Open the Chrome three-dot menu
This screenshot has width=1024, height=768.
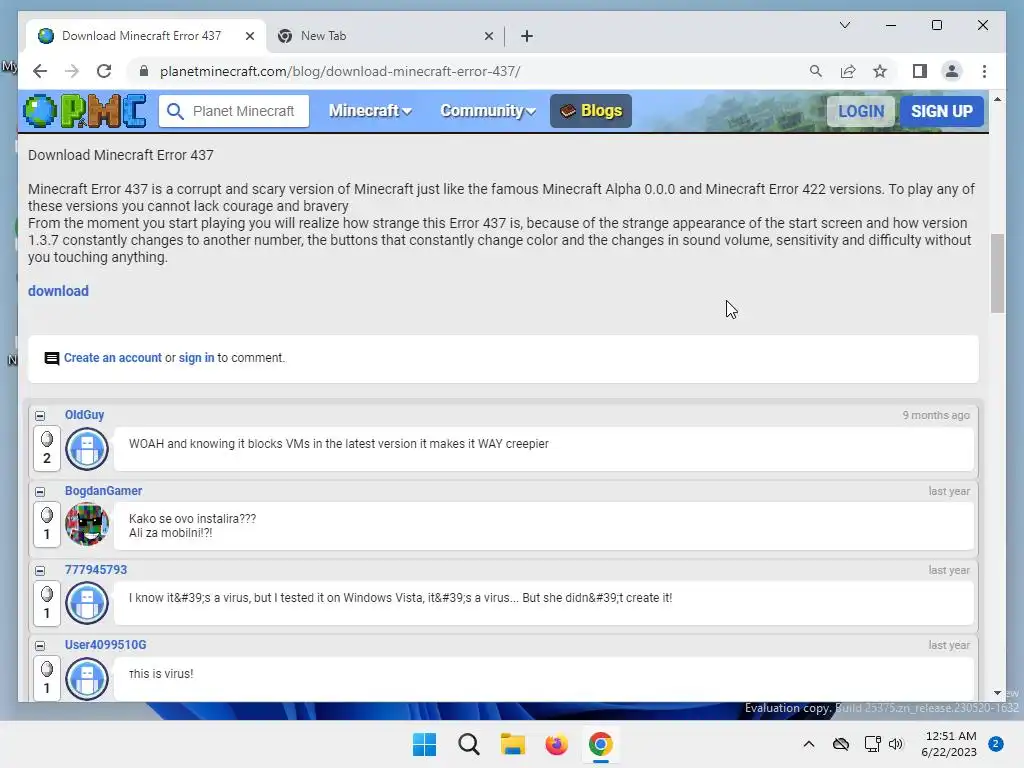pos(984,71)
